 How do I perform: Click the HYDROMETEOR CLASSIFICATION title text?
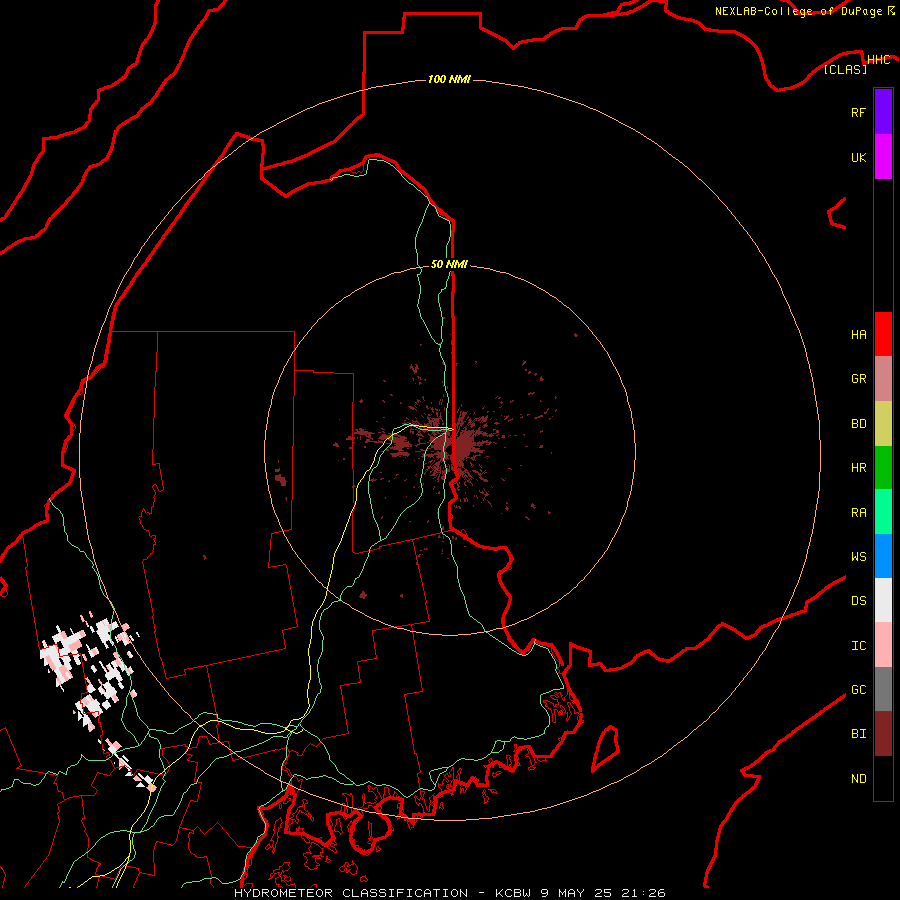click(351, 893)
